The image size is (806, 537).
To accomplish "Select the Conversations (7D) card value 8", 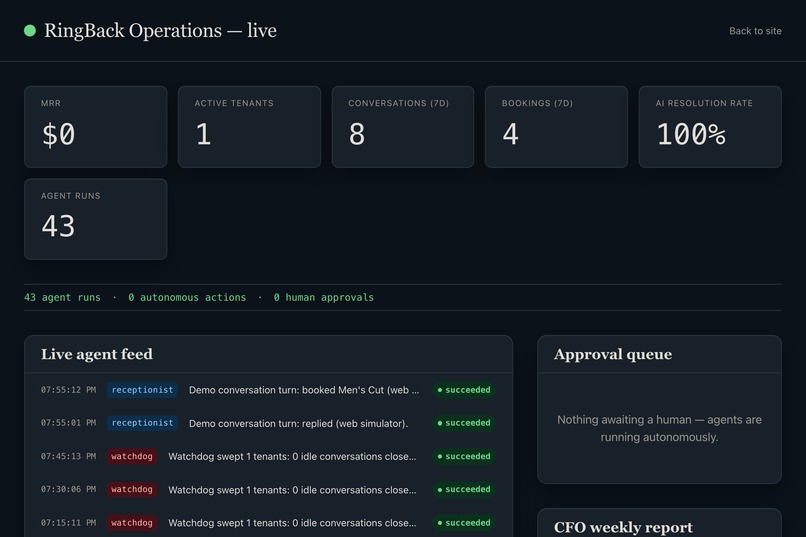I will [357, 134].
